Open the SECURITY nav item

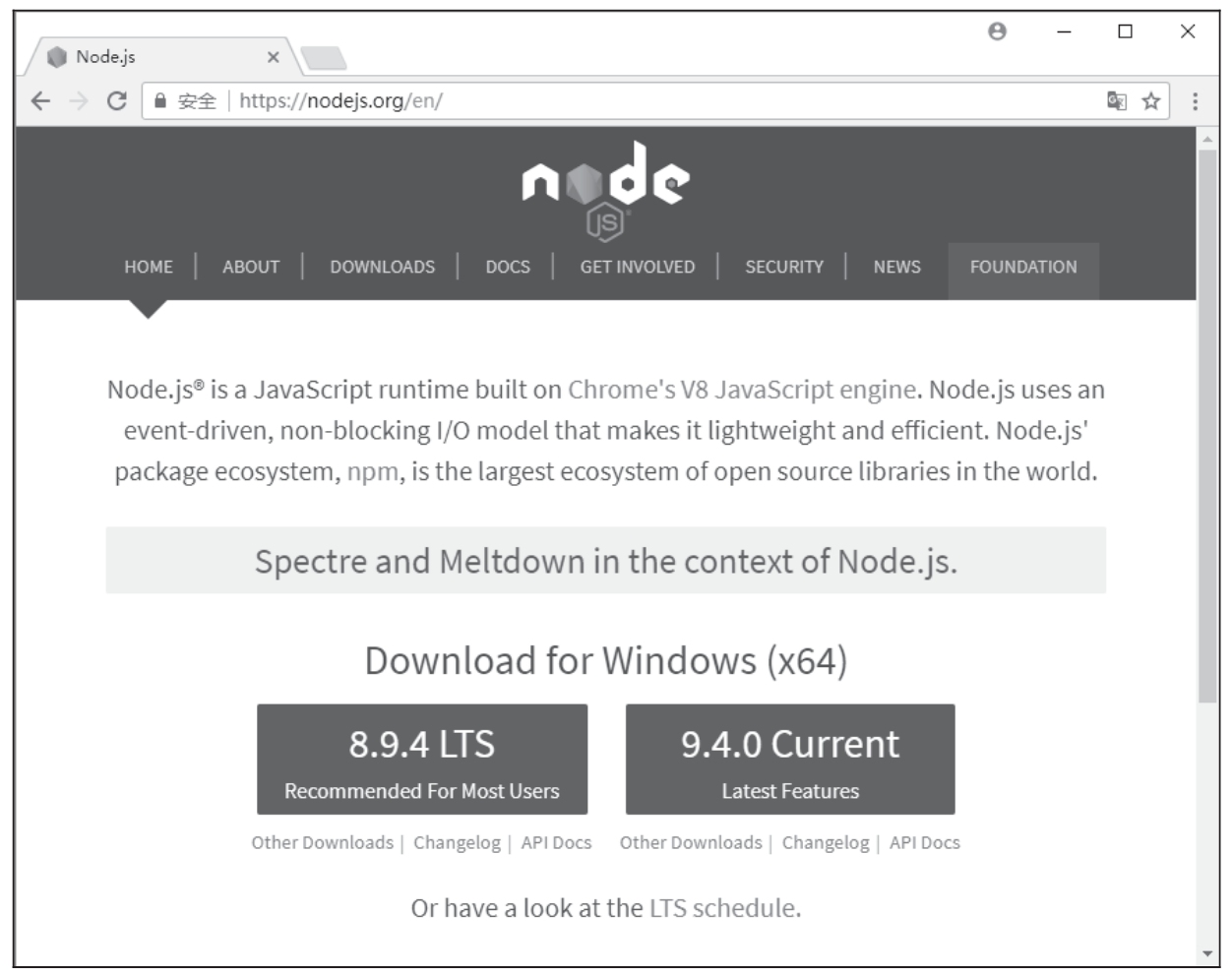pos(784,267)
